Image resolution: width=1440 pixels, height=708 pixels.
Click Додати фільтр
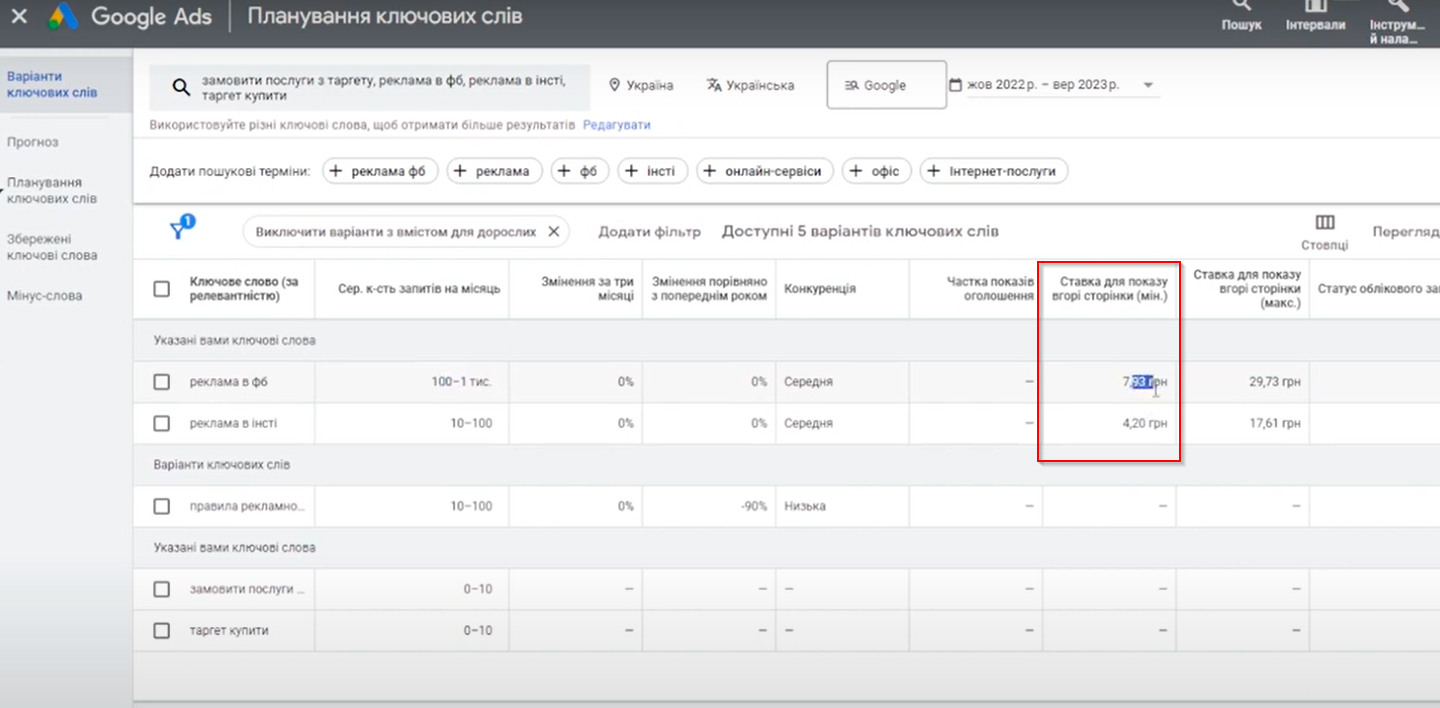point(649,232)
